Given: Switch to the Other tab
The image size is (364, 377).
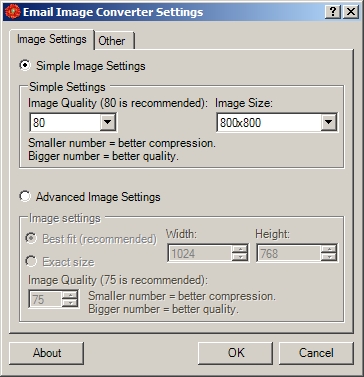Looking at the screenshot, I should [x=112, y=41].
